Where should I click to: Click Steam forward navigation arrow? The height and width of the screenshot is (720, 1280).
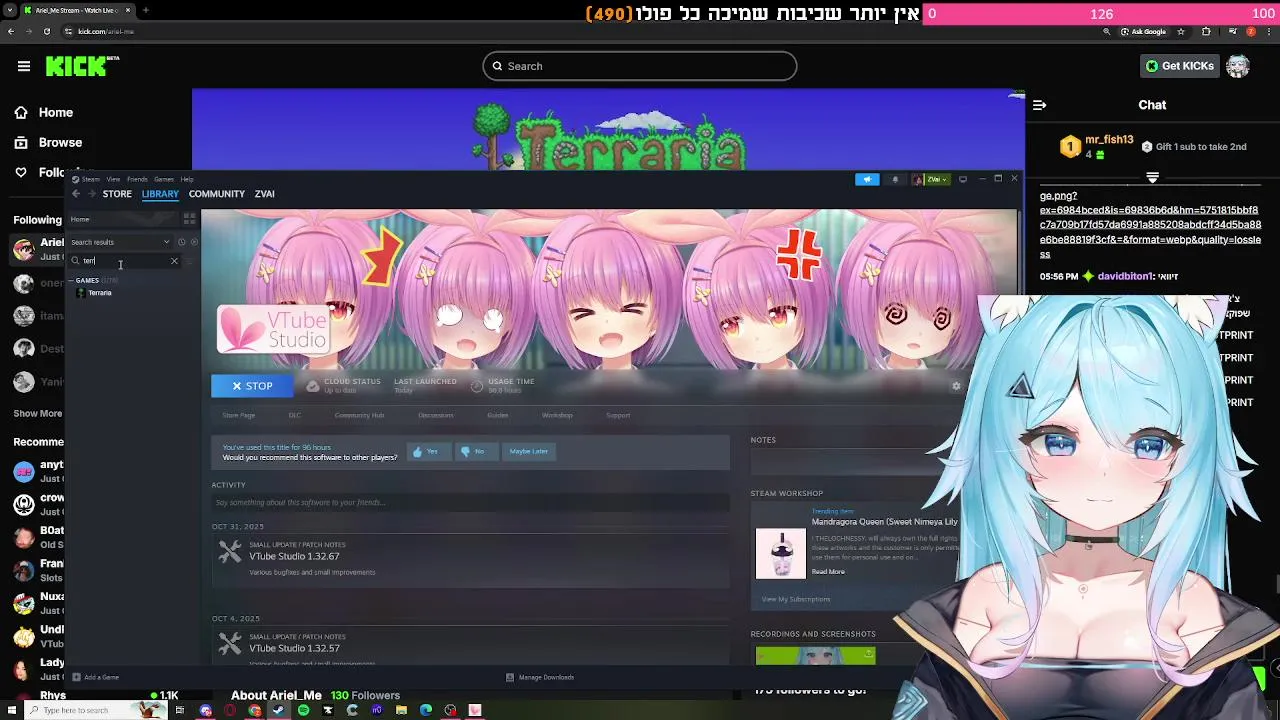pos(91,194)
